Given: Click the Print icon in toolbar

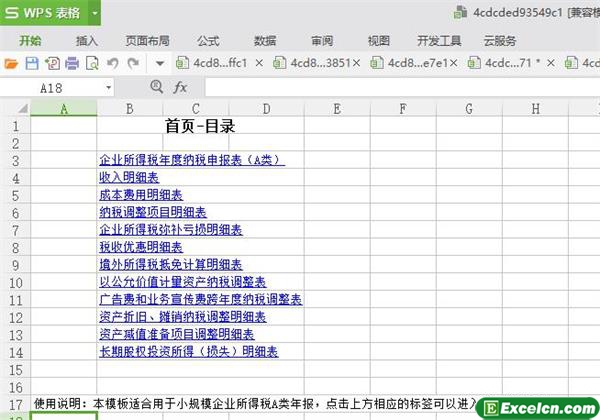Looking at the screenshot, I should tap(72, 63).
